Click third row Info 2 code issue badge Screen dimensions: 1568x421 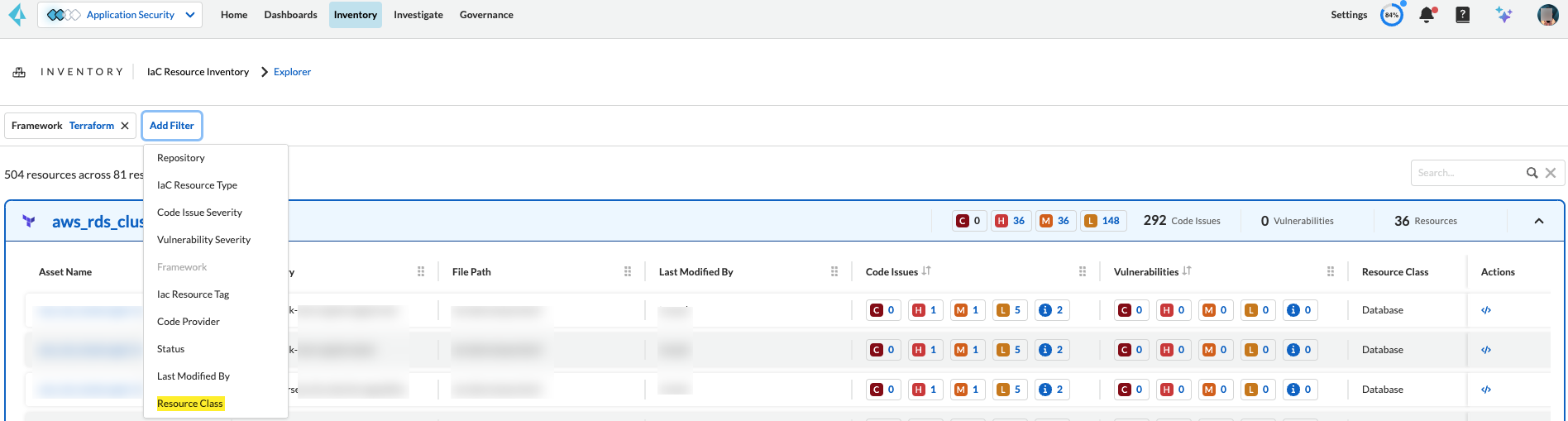tap(1052, 390)
